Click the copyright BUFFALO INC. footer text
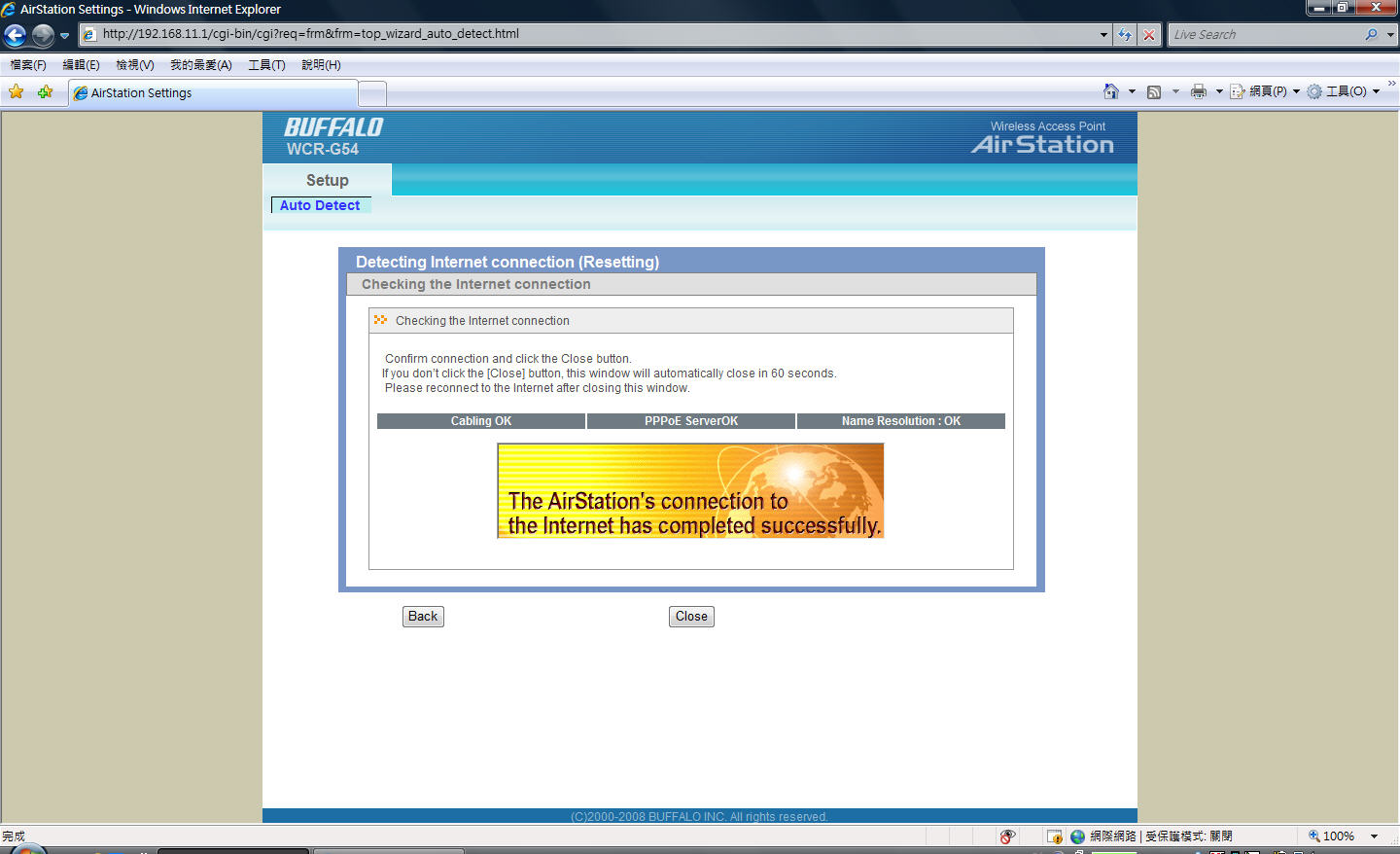 699,817
